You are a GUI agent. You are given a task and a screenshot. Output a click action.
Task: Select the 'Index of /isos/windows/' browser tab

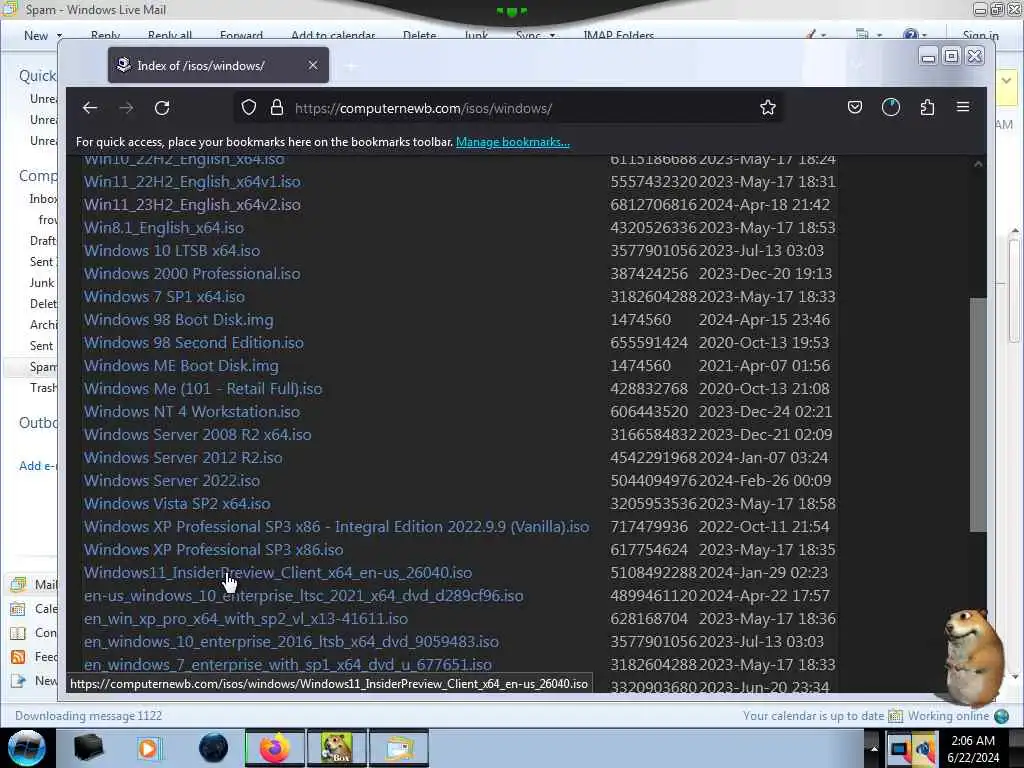218,65
